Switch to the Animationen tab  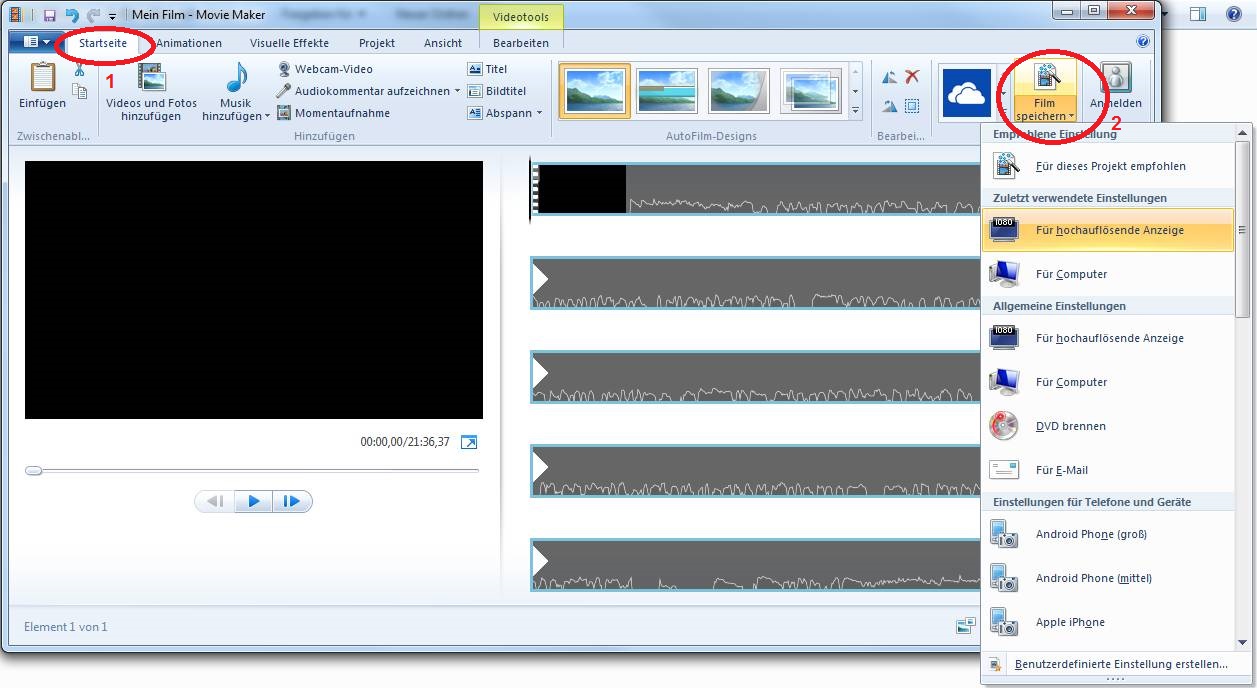(x=189, y=43)
